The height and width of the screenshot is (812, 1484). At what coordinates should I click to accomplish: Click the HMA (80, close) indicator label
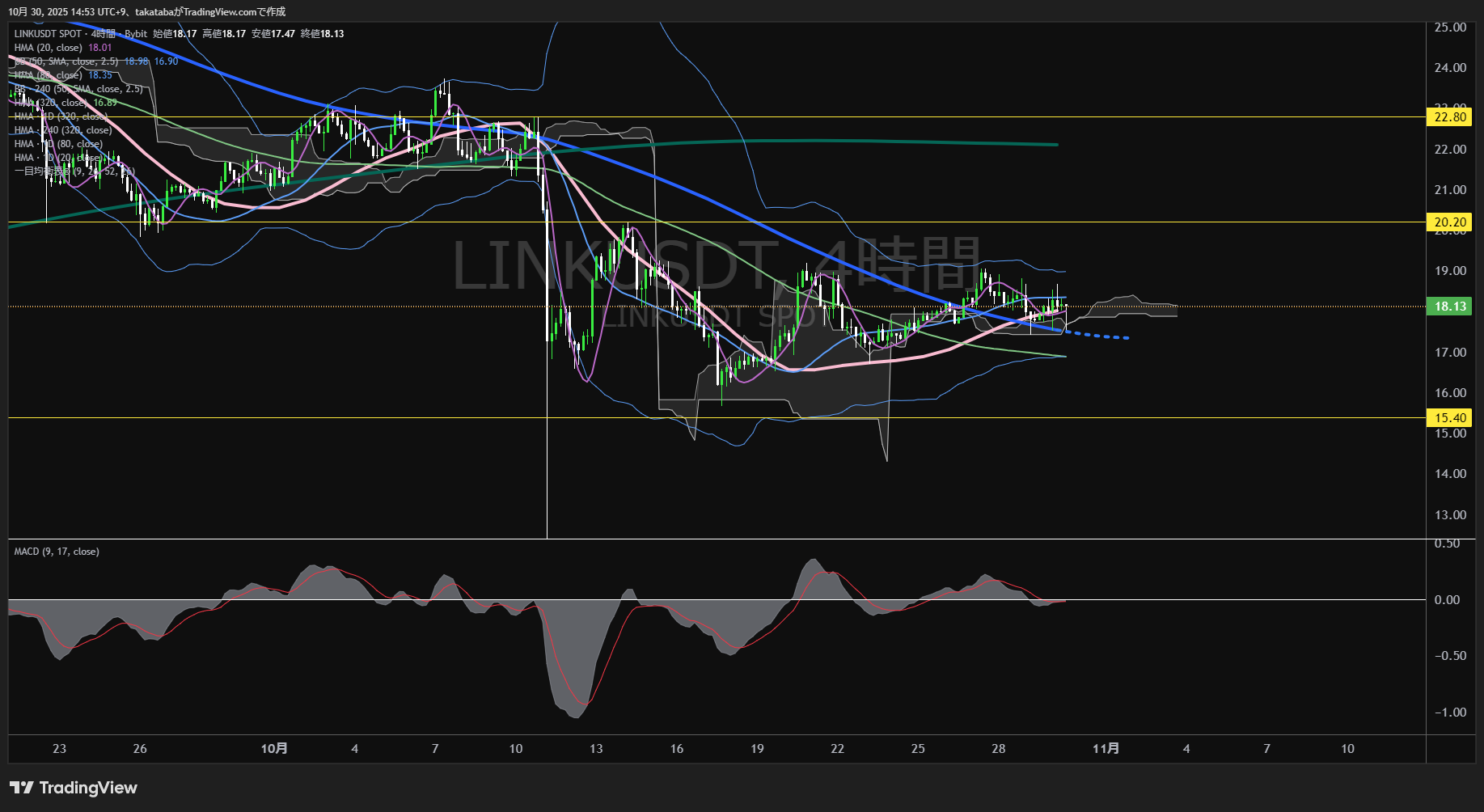(x=49, y=75)
